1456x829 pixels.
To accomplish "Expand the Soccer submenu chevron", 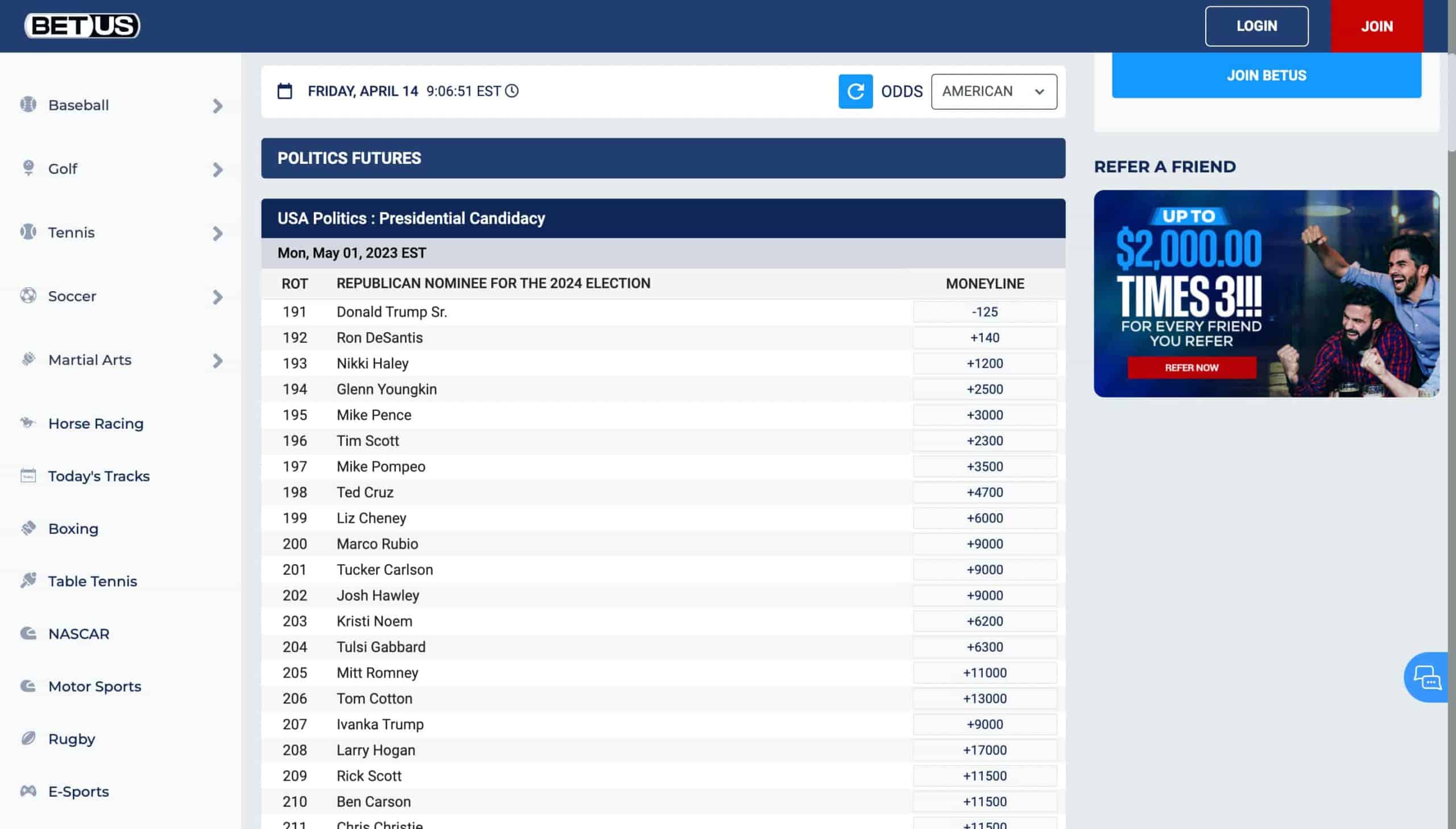I will 217,297.
